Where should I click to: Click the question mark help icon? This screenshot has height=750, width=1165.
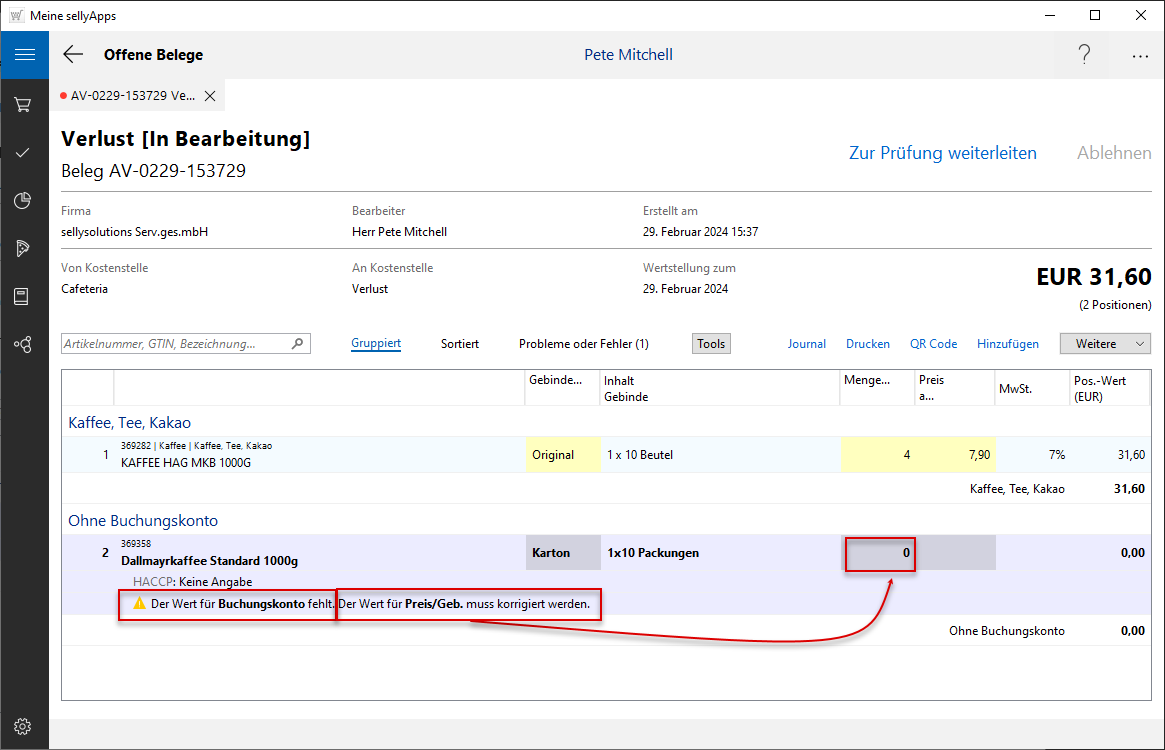tap(1084, 55)
